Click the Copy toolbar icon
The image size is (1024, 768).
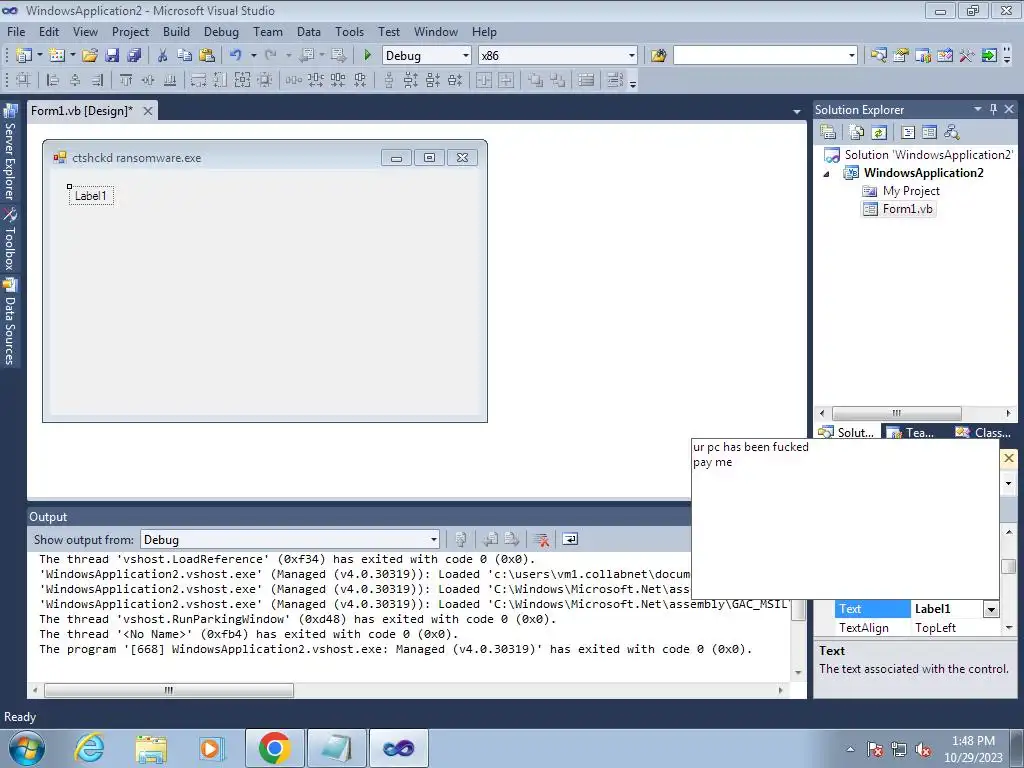185,56
